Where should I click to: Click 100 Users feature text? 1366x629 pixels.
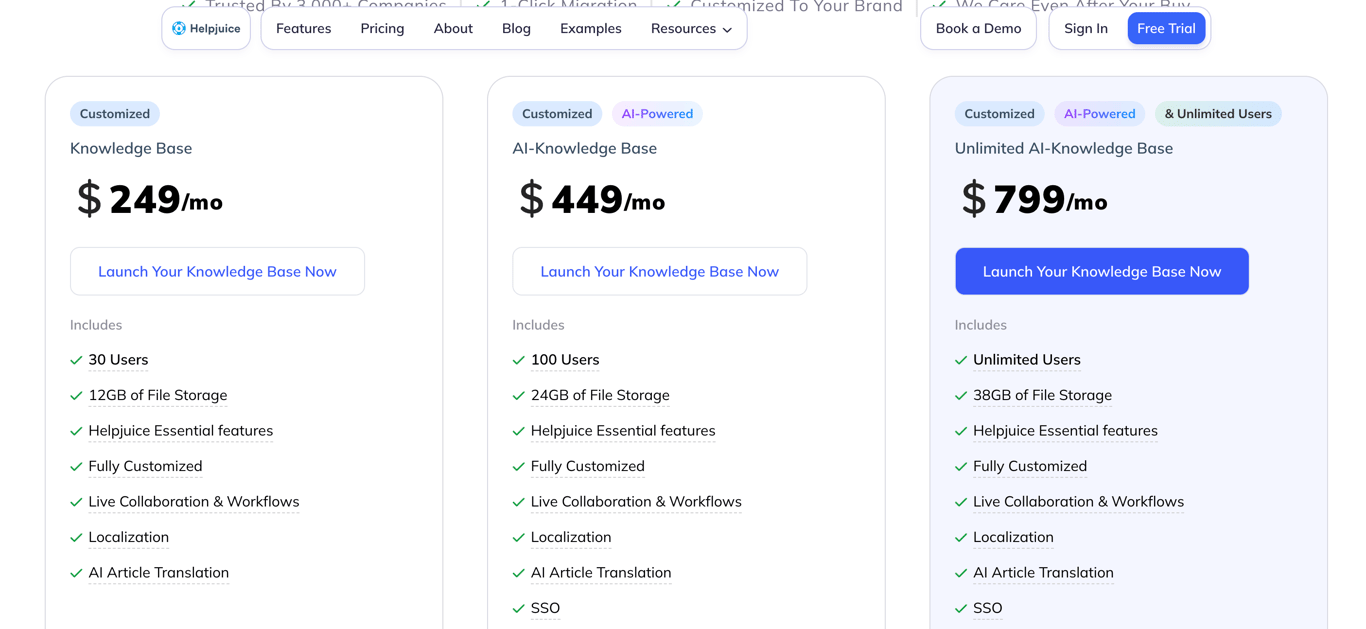565,360
